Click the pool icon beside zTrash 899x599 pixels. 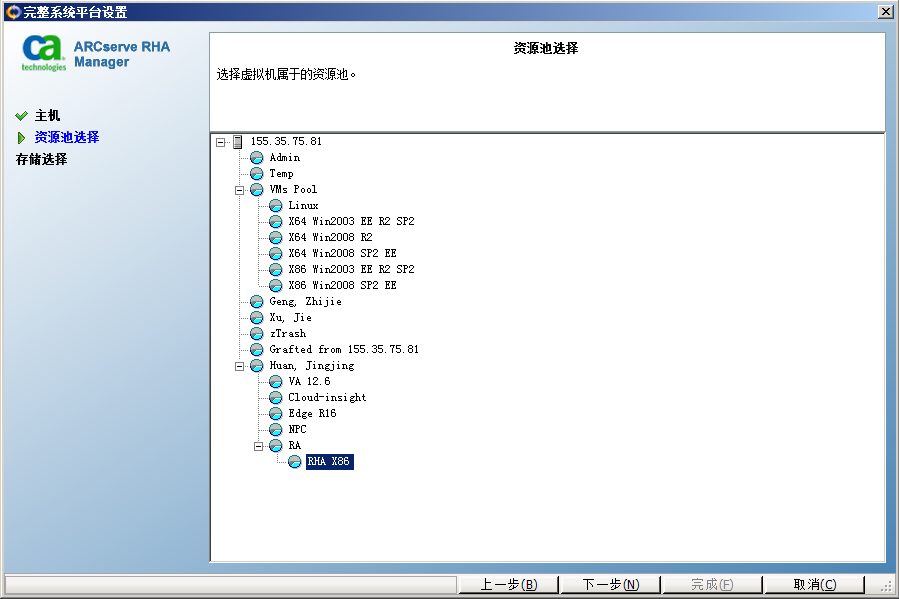(257, 334)
